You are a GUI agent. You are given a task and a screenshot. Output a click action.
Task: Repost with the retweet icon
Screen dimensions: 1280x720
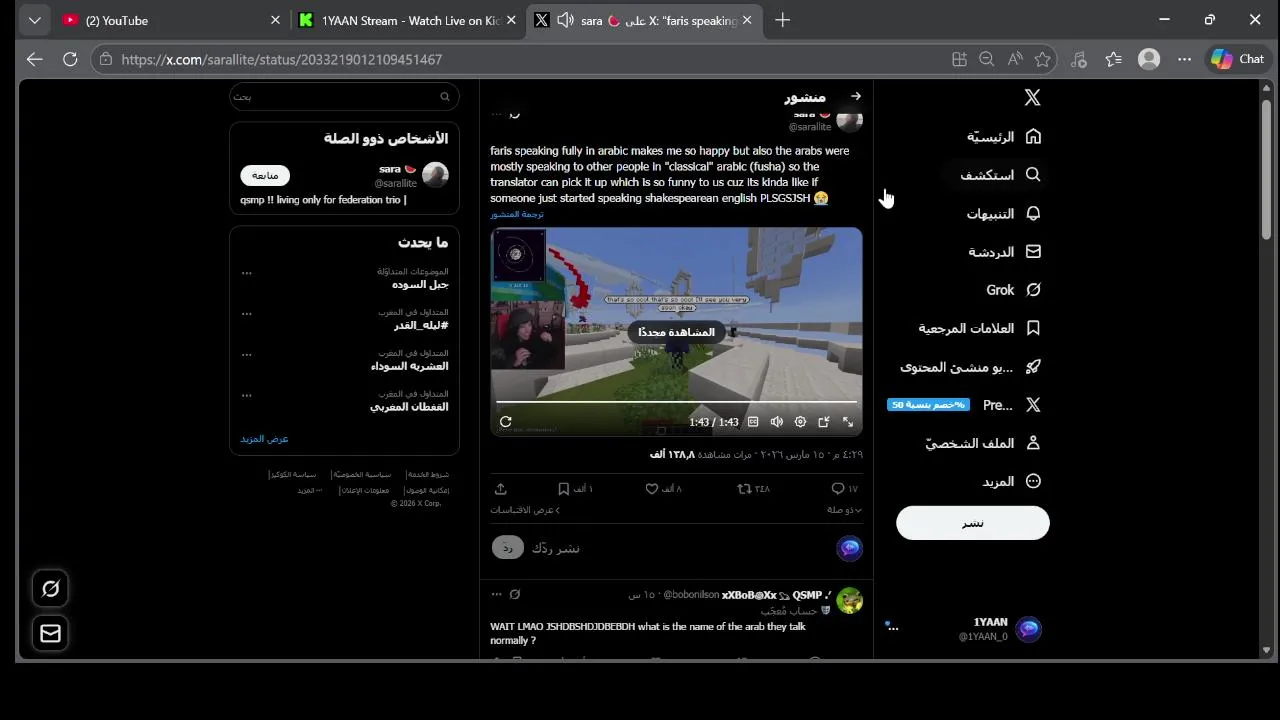point(743,489)
